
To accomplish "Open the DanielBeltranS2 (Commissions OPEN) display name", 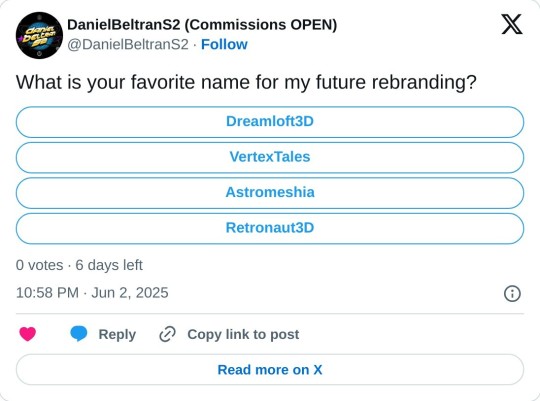I will tap(202, 25).
